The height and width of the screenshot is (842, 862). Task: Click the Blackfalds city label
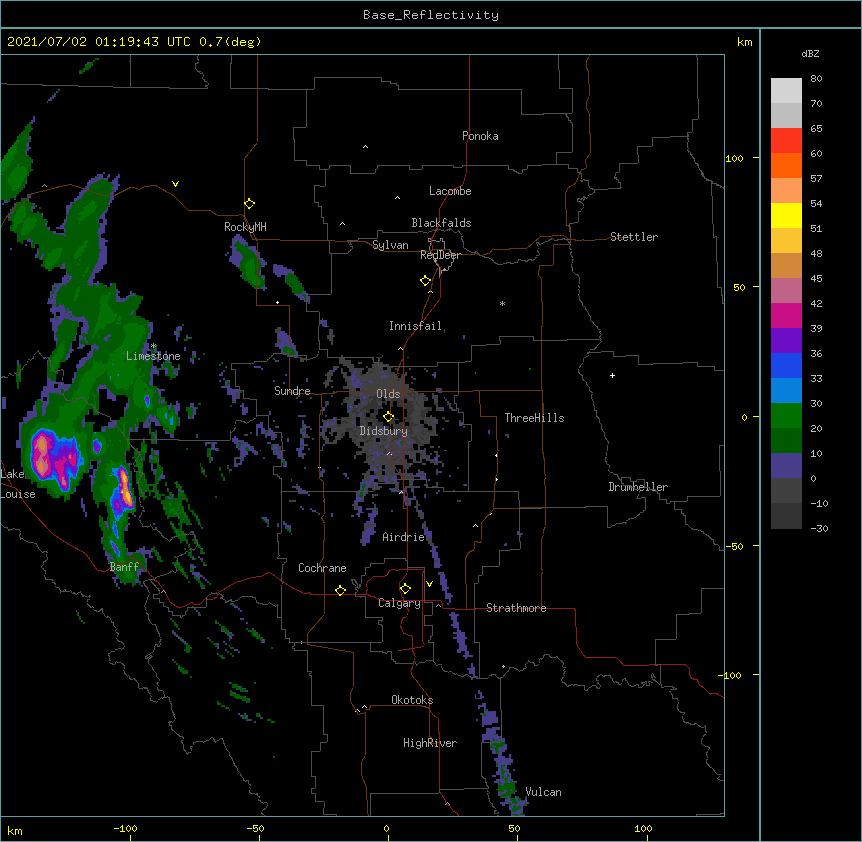441,223
